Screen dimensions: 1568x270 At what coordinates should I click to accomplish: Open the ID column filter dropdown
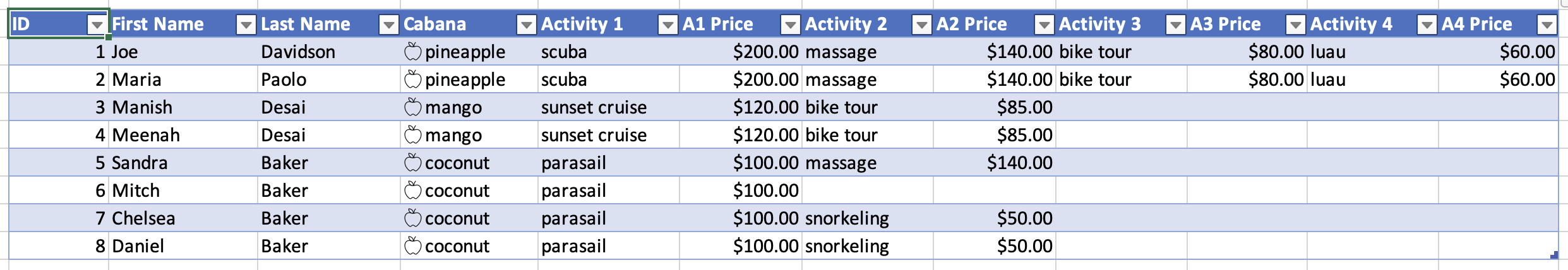coord(97,25)
